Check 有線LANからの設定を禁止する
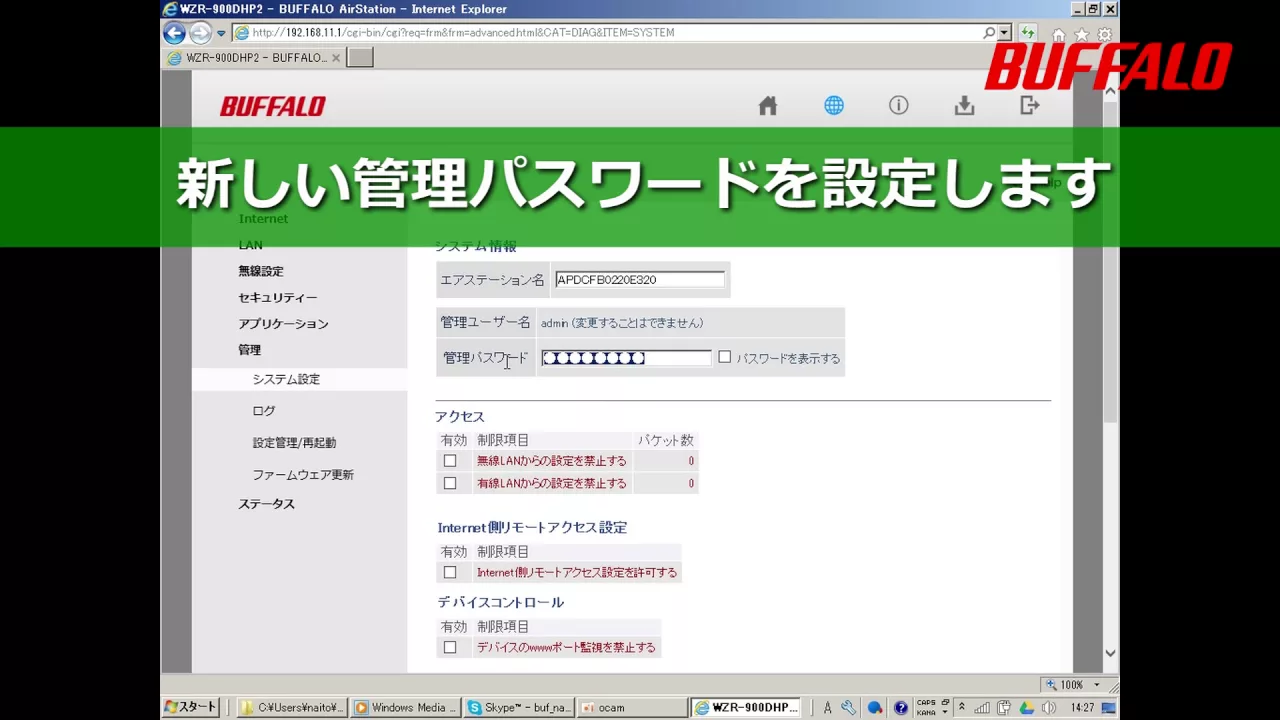Viewport: 1280px width, 720px height. click(450, 483)
